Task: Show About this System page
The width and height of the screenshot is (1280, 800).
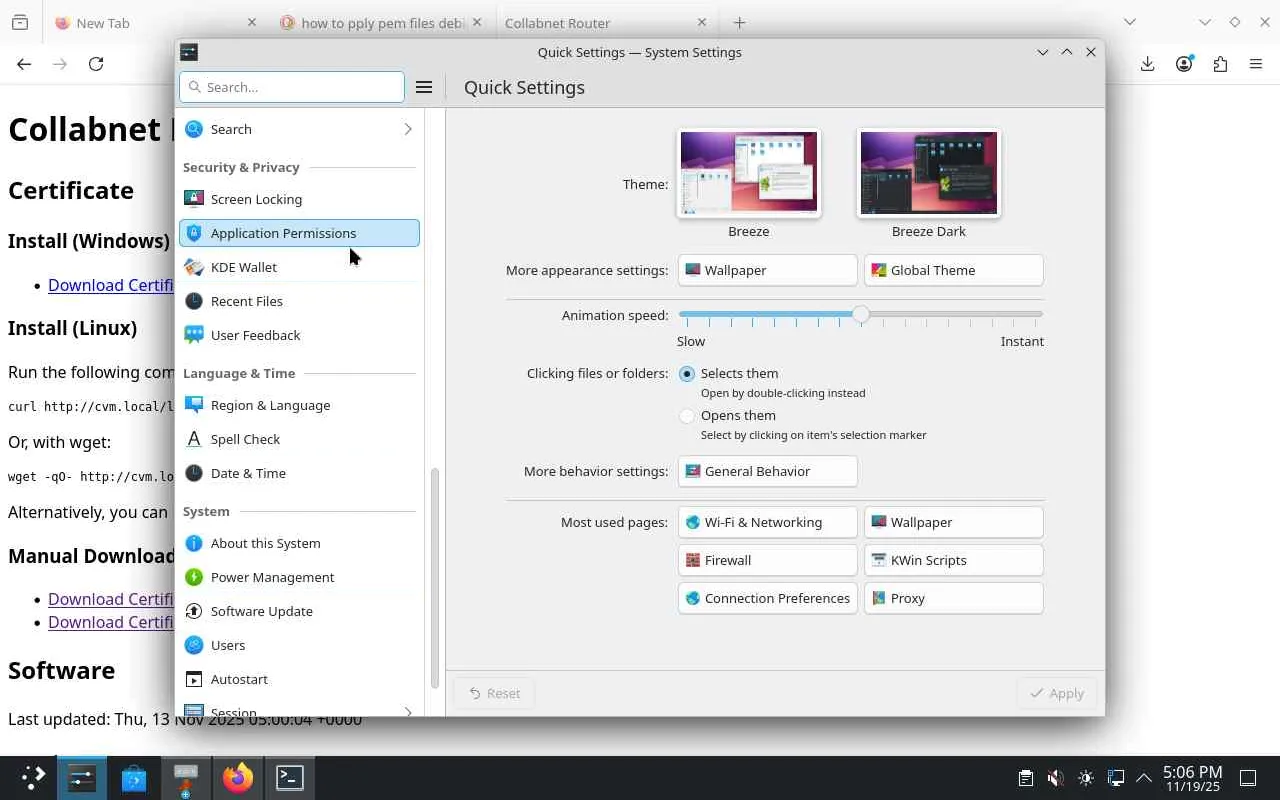Action: pyautogui.click(x=299, y=543)
